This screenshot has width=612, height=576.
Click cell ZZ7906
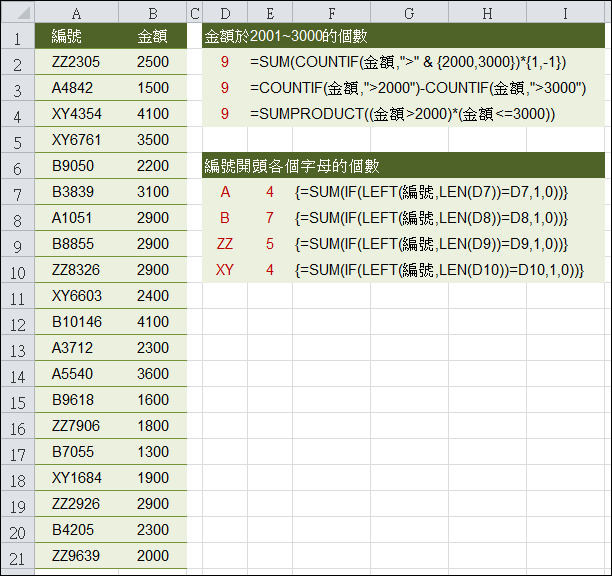click(x=76, y=426)
